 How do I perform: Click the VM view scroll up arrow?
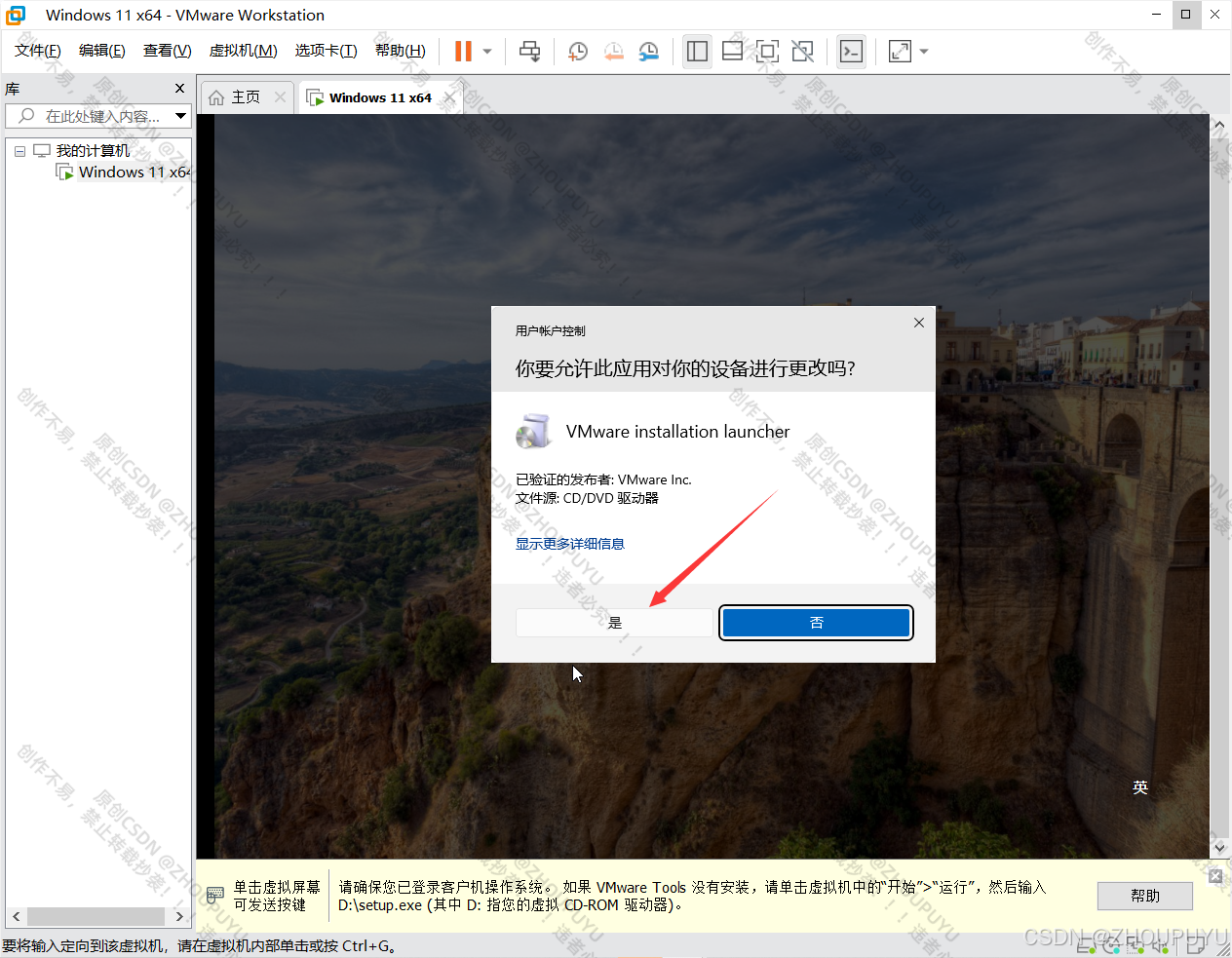(1218, 125)
